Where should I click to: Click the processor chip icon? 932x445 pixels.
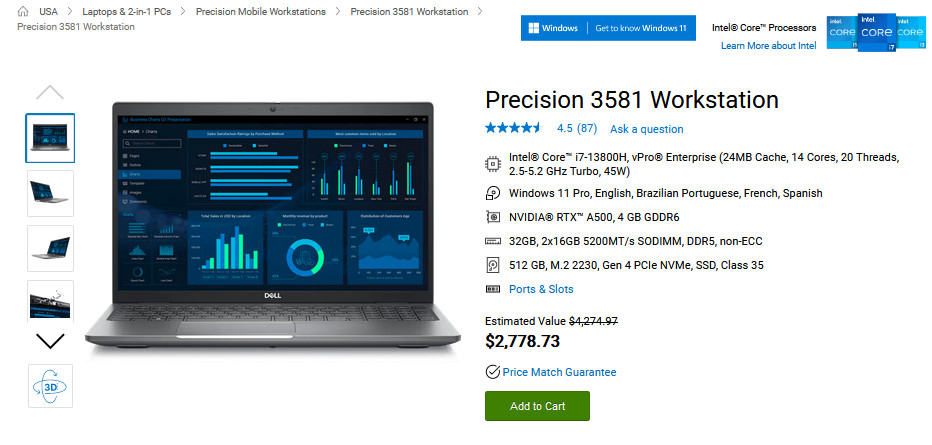coord(492,164)
